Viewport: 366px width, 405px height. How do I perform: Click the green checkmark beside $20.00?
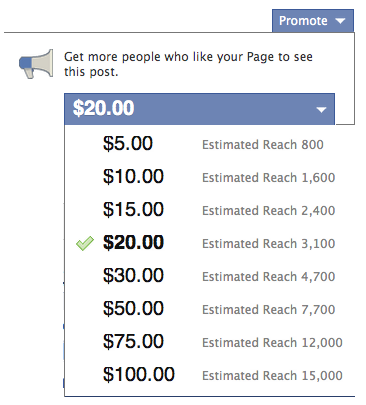pyautogui.click(x=85, y=243)
